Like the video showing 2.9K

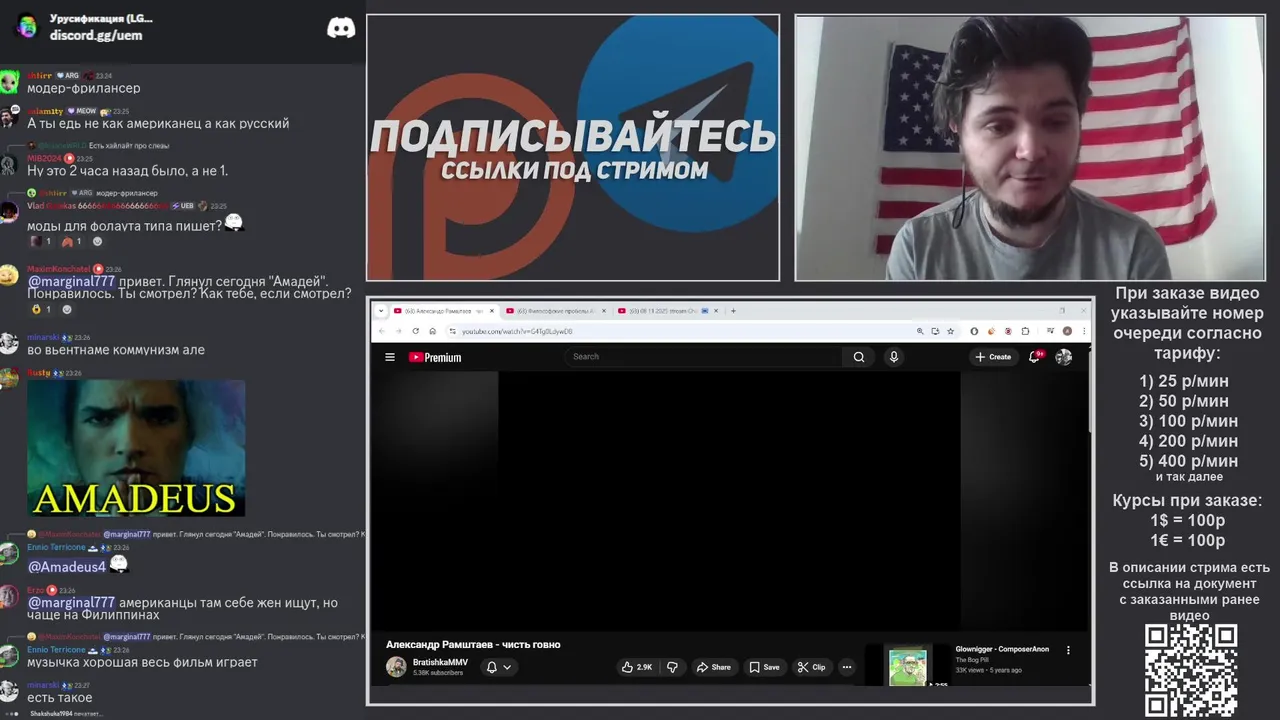click(x=637, y=667)
